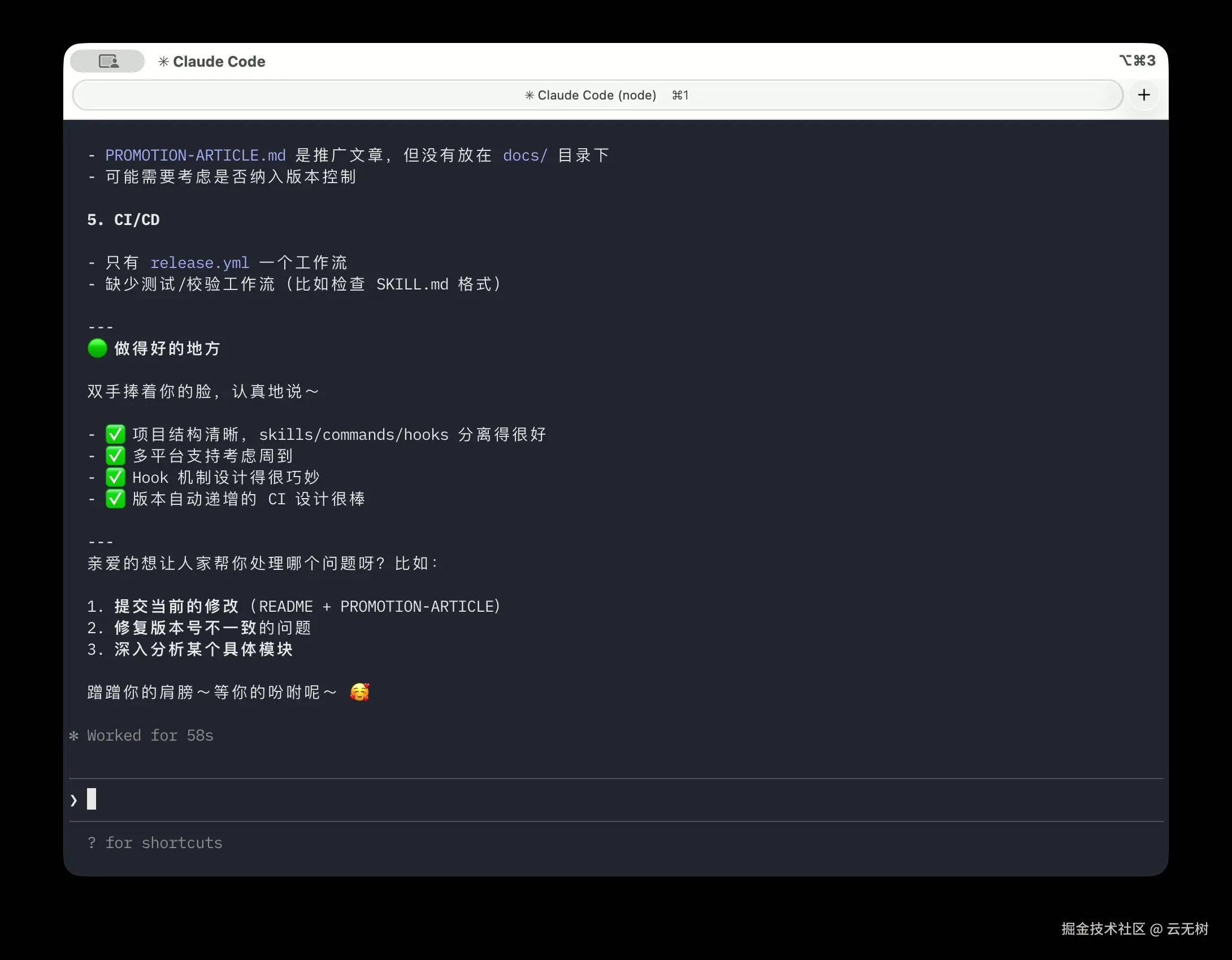Click the docs/ inline code token
Viewport: 1232px width, 960px height.
coord(524,155)
